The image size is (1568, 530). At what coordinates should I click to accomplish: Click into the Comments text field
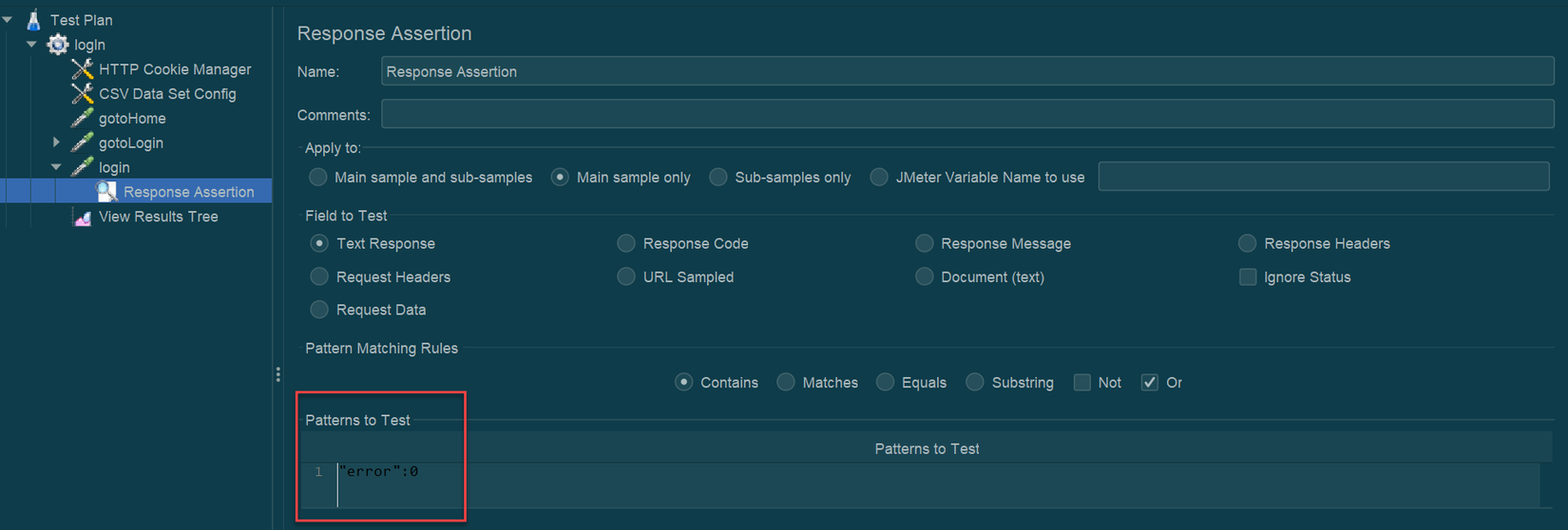pos(966,115)
